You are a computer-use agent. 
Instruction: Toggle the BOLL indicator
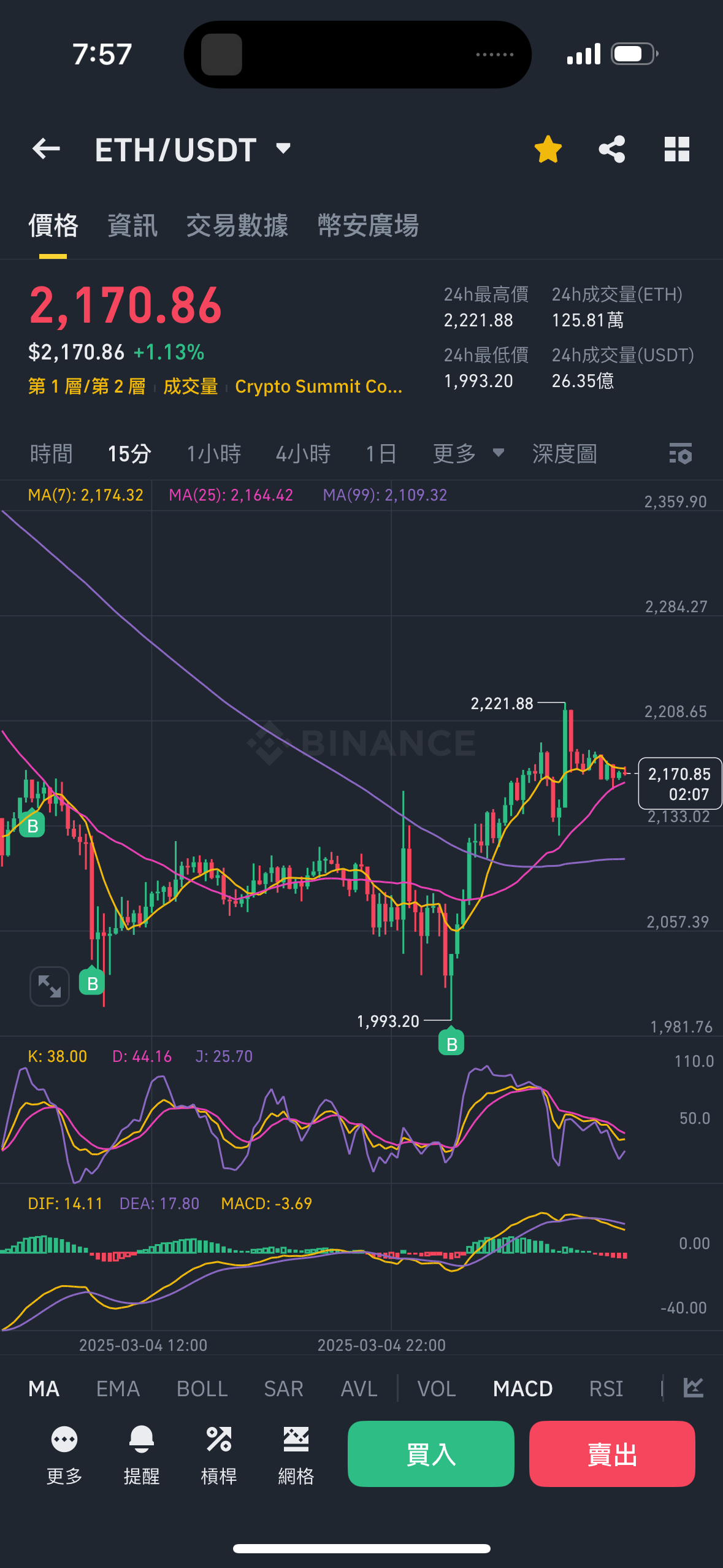[202, 1388]
